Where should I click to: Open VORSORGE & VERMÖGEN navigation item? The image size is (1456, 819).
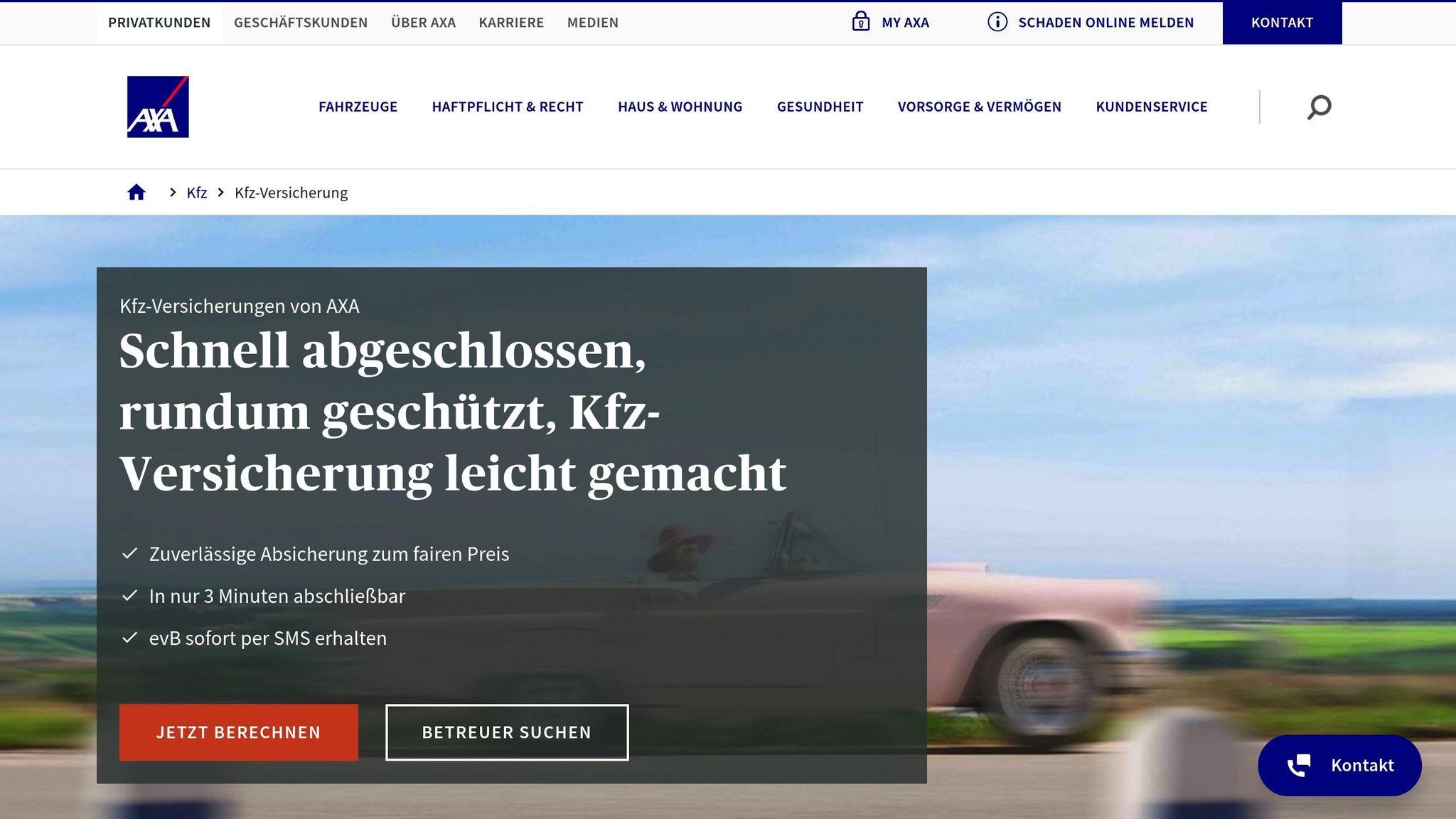(979, 107)
